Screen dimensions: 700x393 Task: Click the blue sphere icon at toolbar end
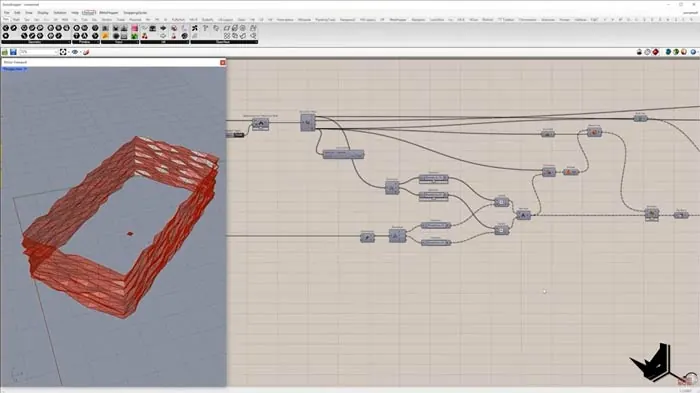point(693,52)
